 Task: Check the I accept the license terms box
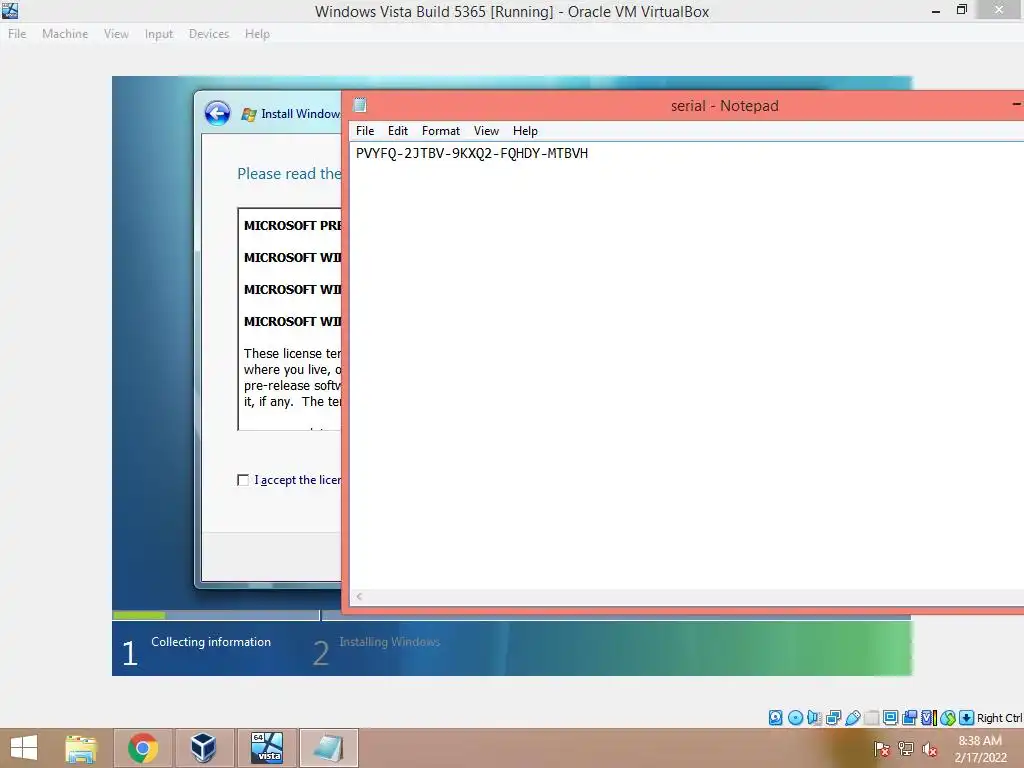pyautogui.click(x=243, y=480)
